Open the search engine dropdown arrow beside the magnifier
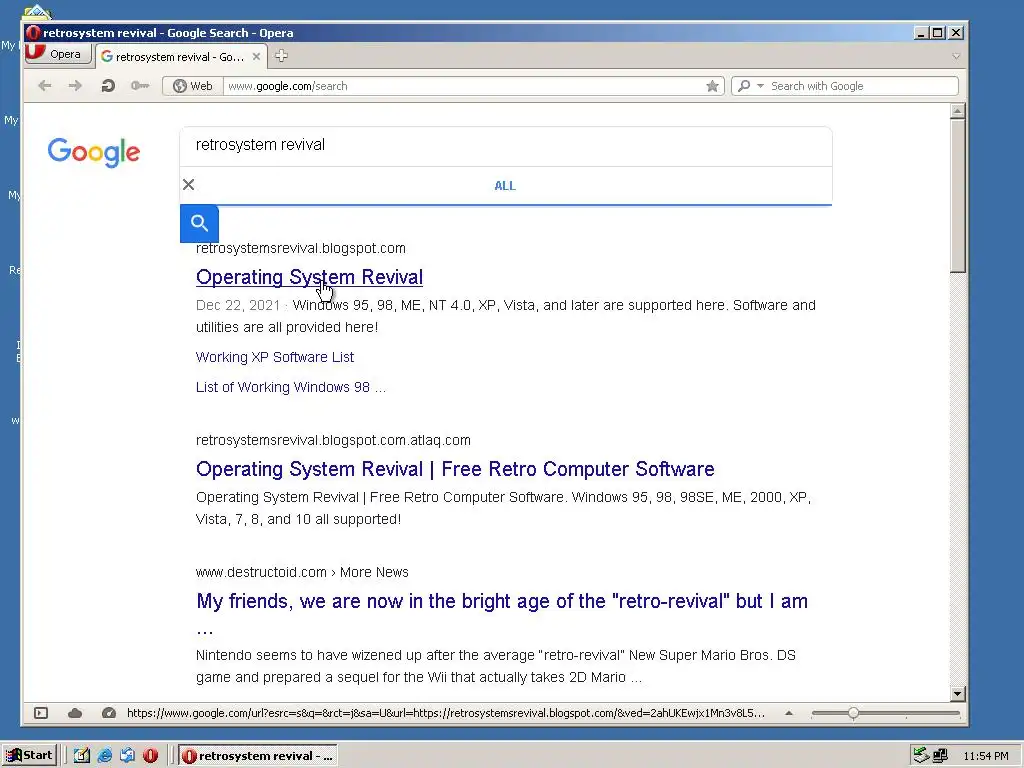The width and height of the screenshot is (1024, 768). coord(760,86)
